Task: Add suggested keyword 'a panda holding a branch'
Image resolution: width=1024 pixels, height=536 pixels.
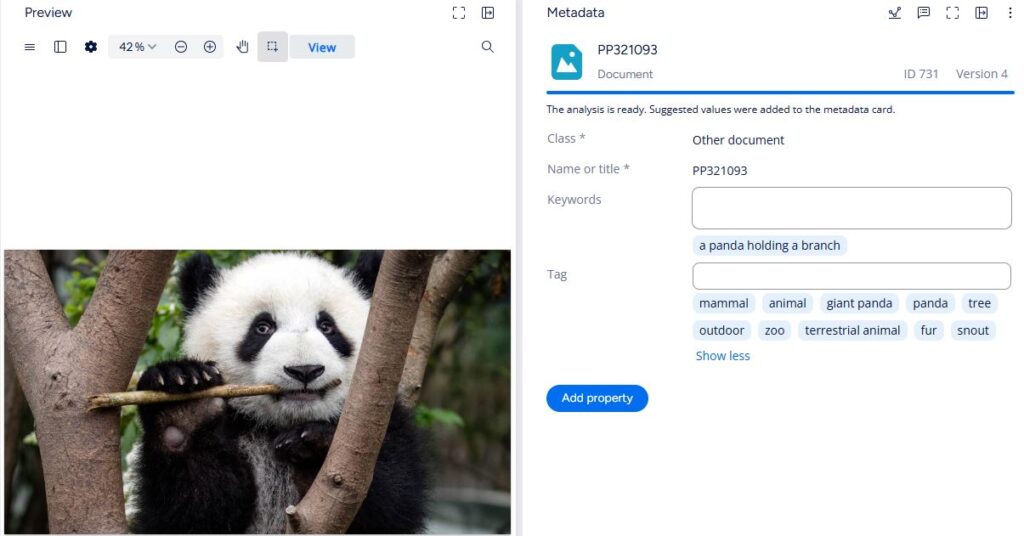Action: point(769,245)
